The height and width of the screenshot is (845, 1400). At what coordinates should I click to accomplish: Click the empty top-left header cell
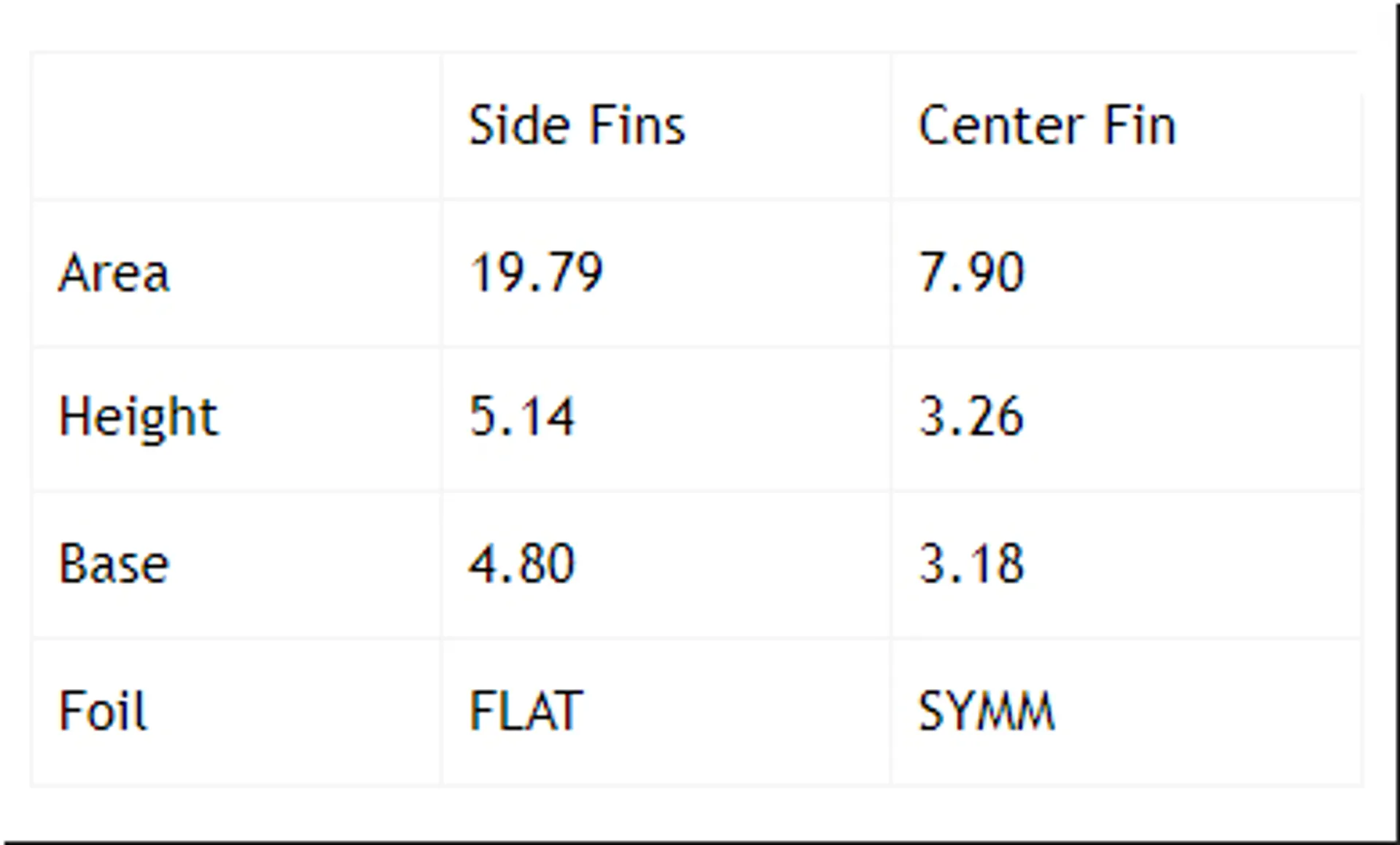236,125
